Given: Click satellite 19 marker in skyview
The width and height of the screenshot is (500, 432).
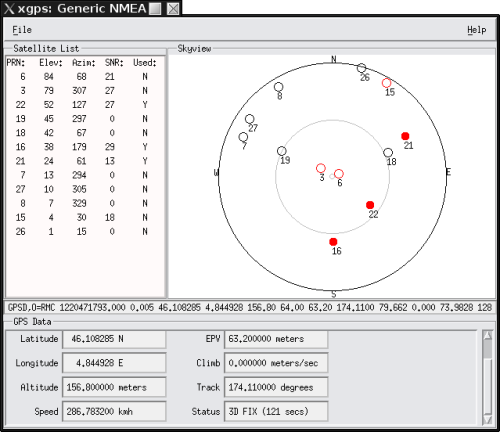Looking at the screenshot, I should point(282,151).
